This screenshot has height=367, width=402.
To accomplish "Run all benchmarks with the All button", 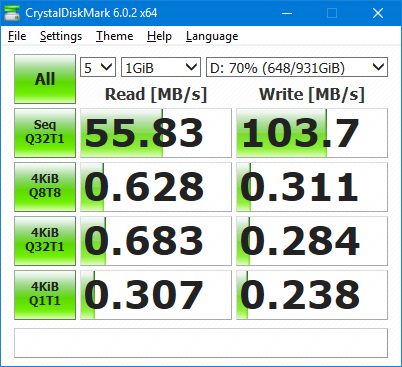I will (x=45, y=79).
